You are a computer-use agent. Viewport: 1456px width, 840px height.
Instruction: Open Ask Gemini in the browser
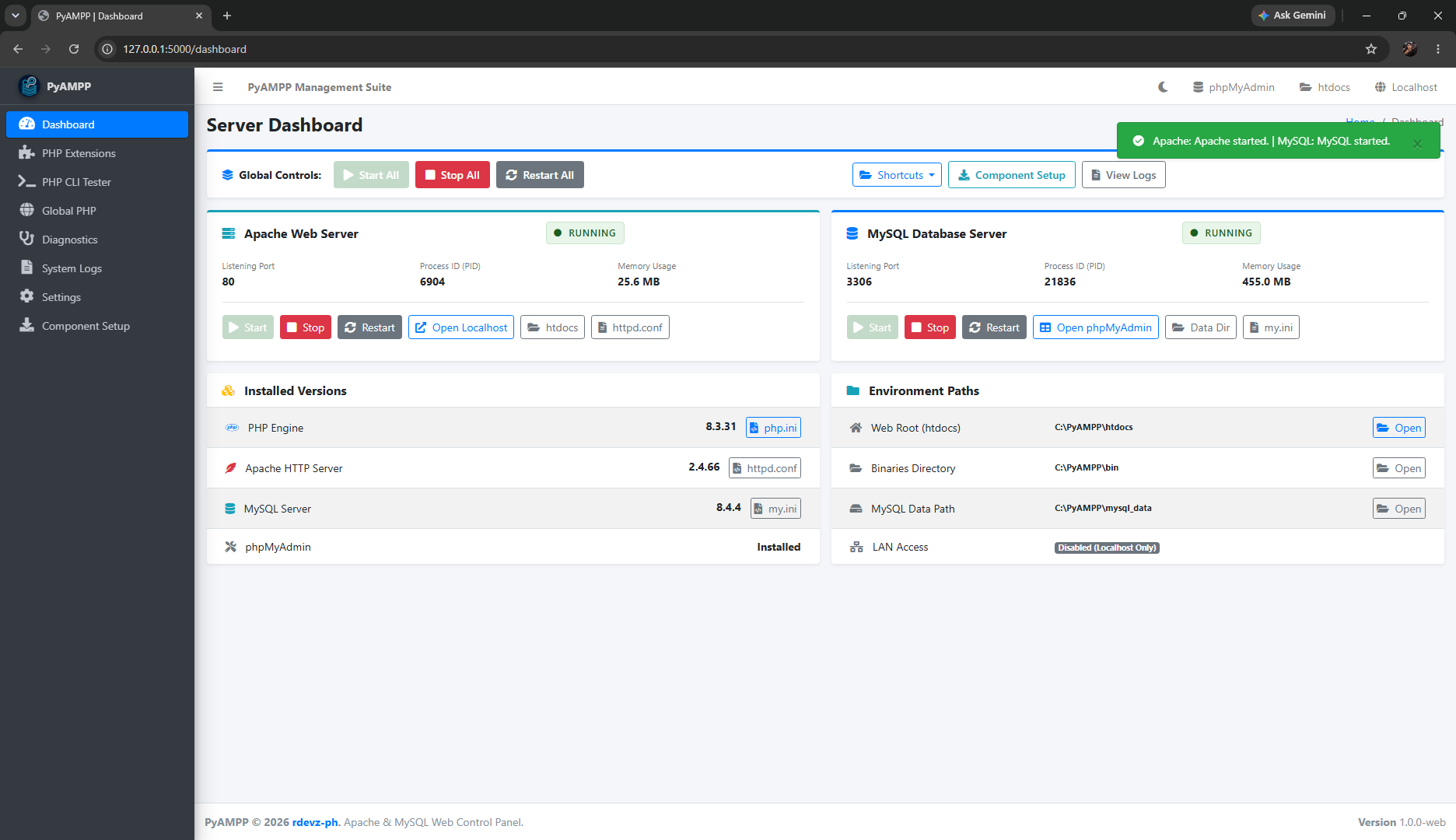click(1293, 16)
